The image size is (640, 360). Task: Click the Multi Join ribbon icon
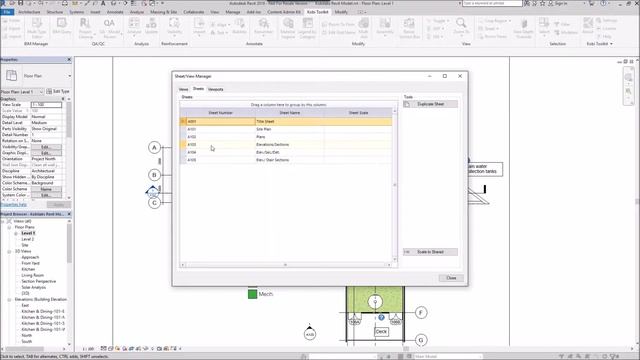(363, 28)
